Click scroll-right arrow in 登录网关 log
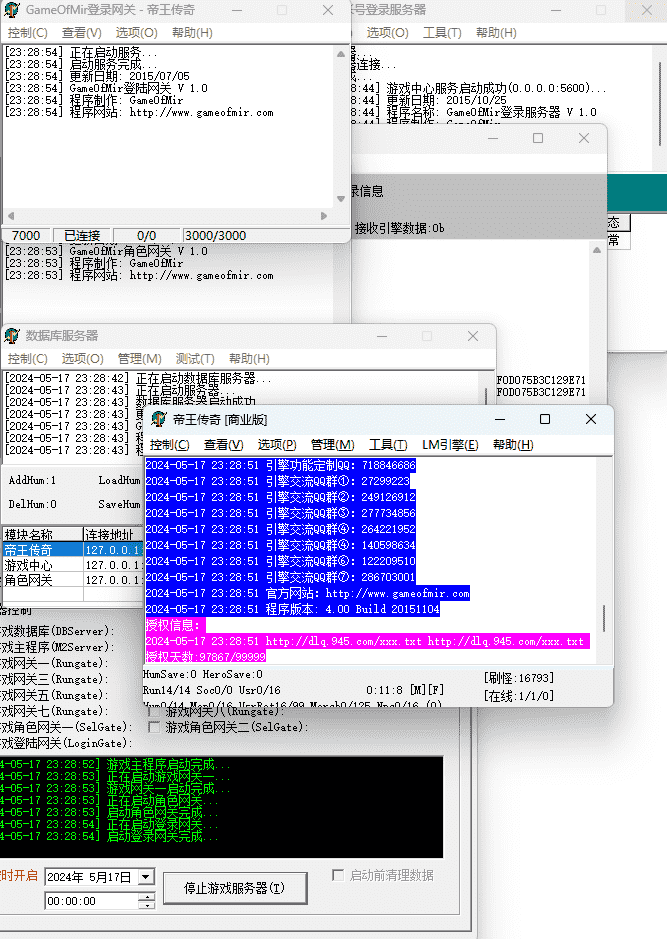Image resolution: width=667 pixels, height=939 pixels. [324, 216]
